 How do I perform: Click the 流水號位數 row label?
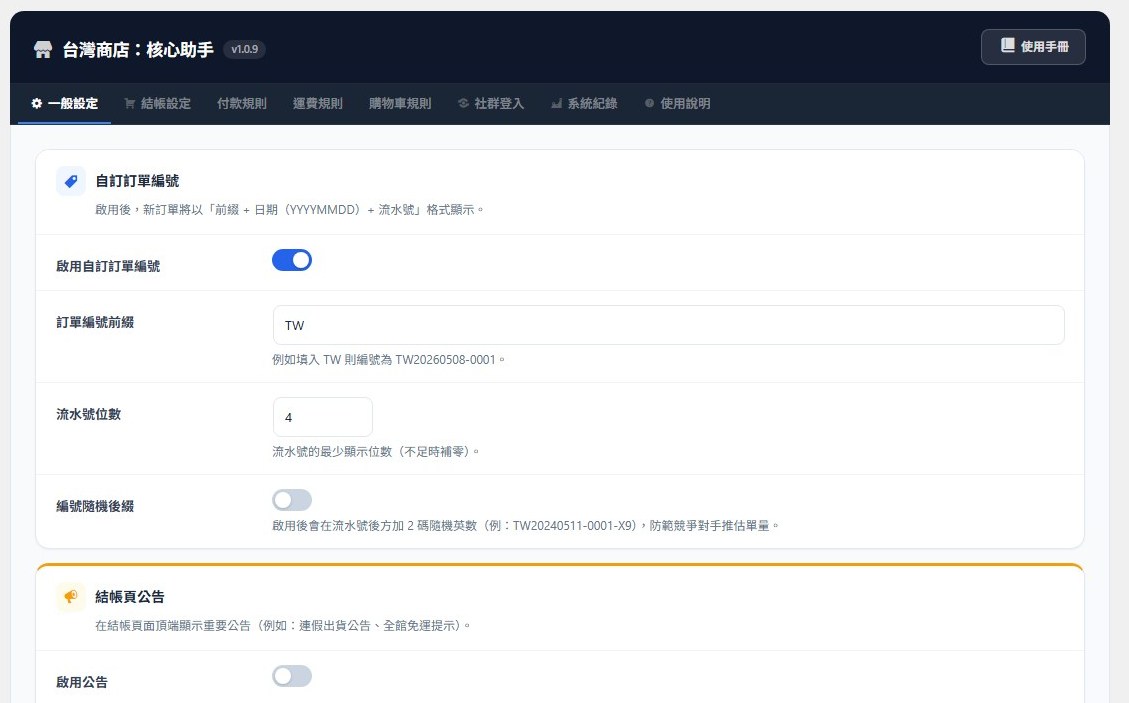89,414
